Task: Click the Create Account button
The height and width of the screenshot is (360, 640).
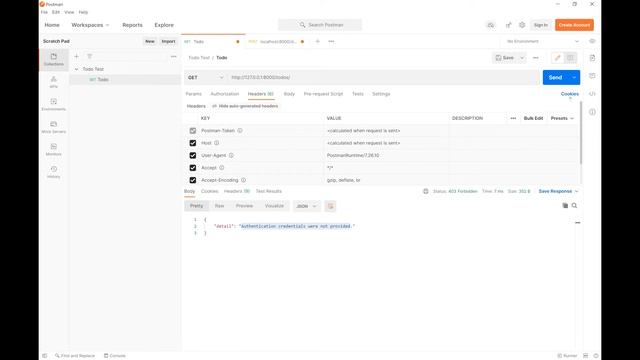Action: 574,25
